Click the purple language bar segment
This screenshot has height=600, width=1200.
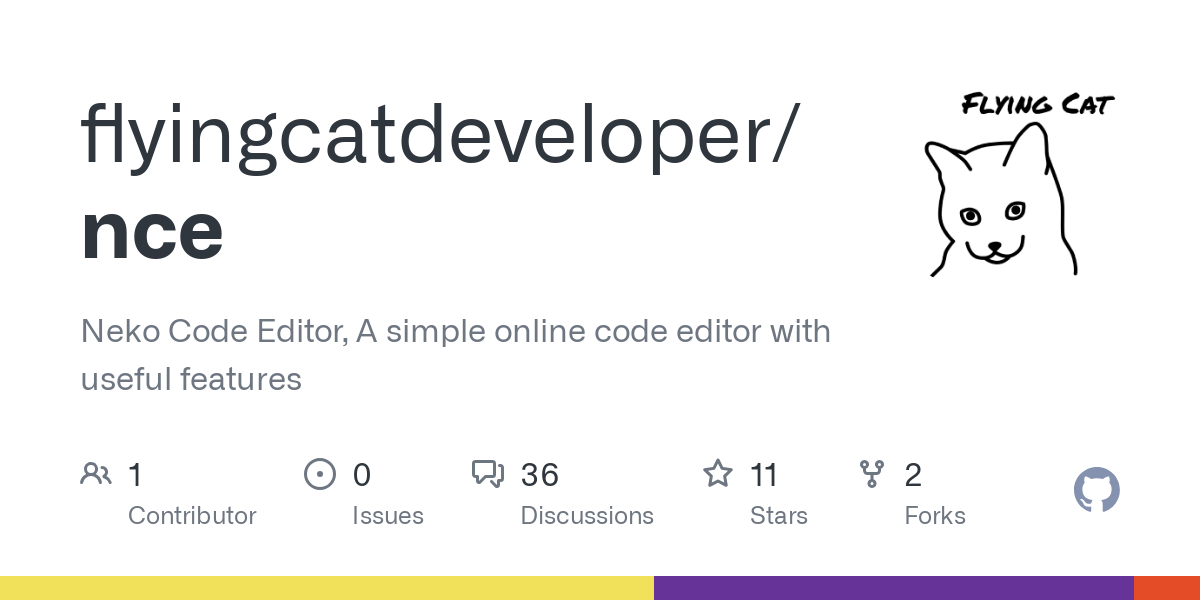tap(893, 588)
